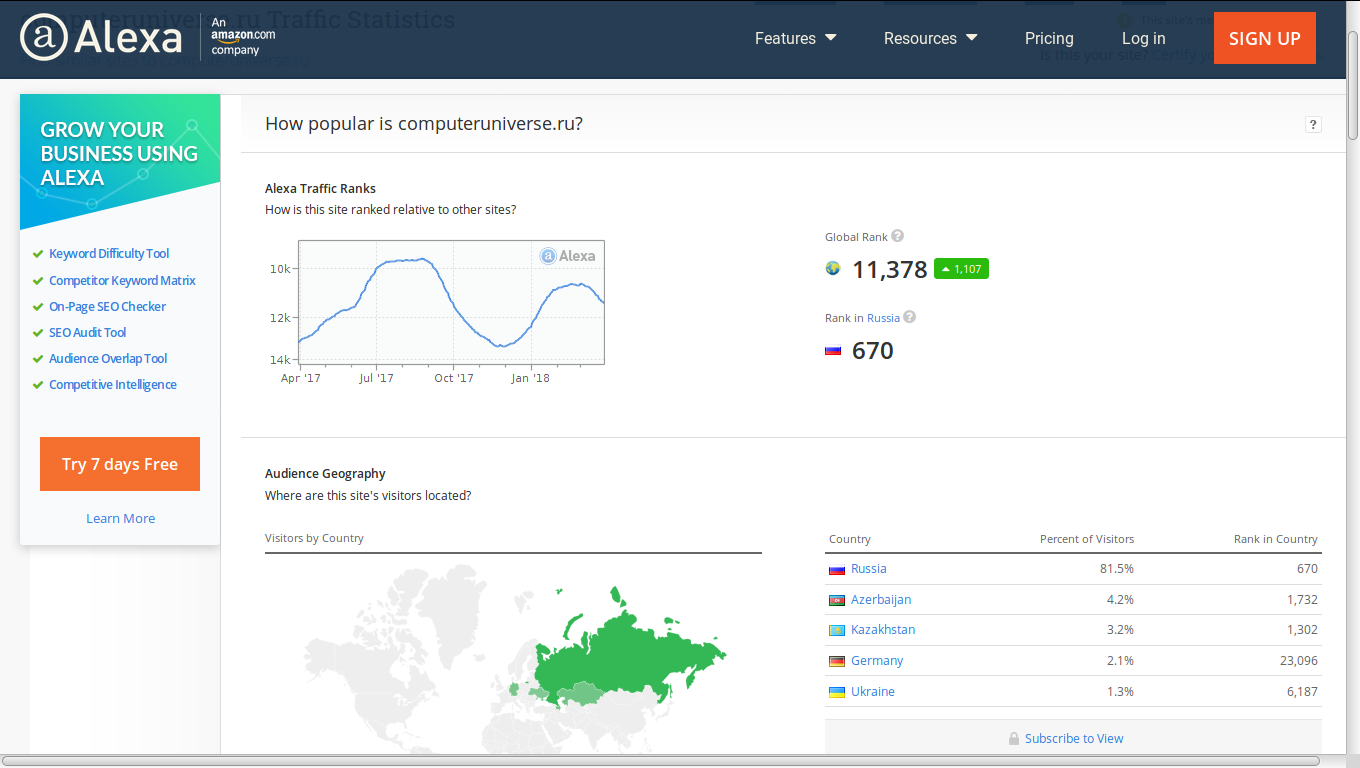The image size is (1360, 768).
Task: Click the lock icon next to Subscribe to View
Action: click(x=1014, y=739)
